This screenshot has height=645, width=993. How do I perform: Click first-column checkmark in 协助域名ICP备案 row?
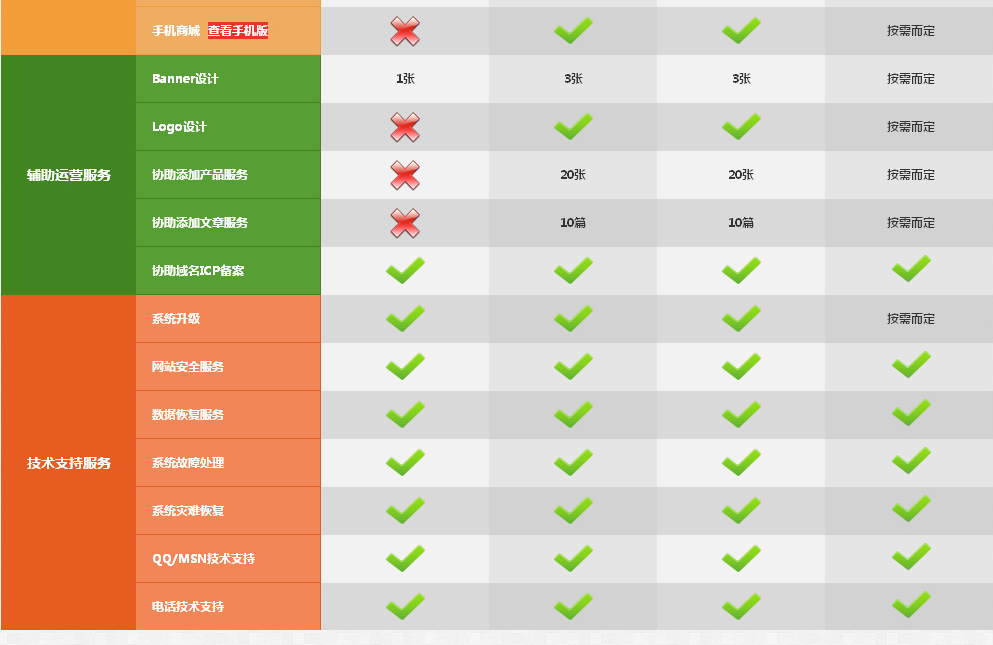[405, 271]
